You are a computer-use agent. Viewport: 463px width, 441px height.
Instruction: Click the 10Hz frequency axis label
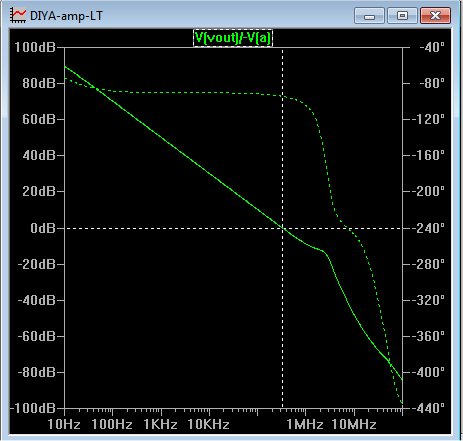[x=64, y=425]
